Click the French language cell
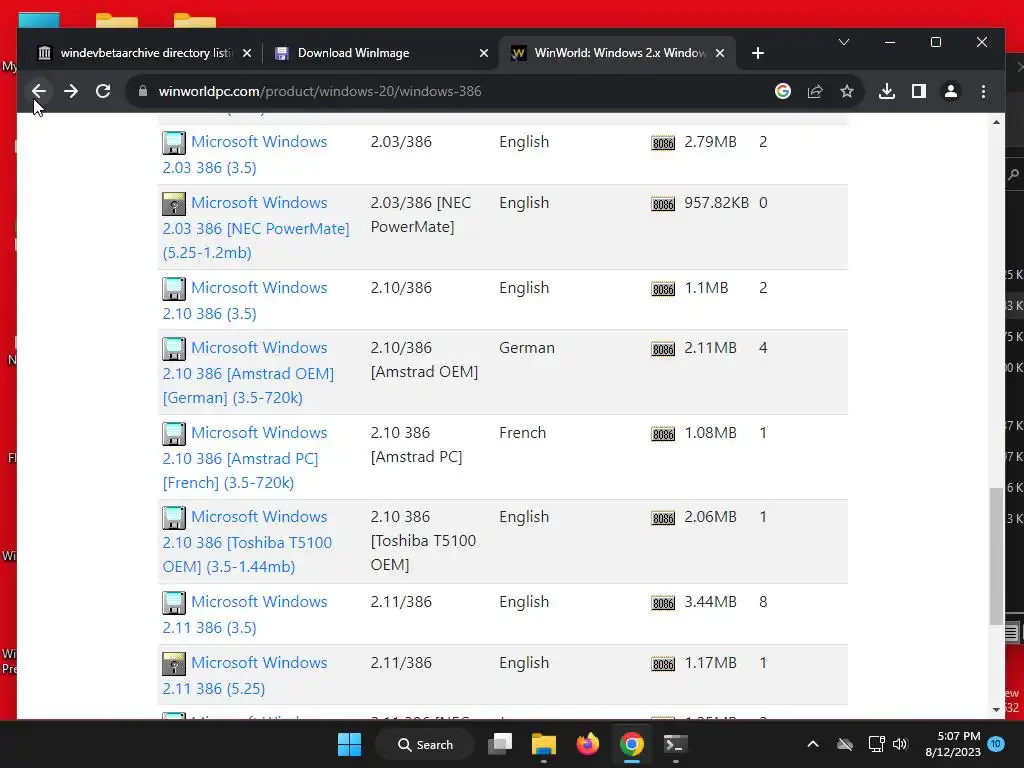This screenshot has width=1024, height=768. 522,432
